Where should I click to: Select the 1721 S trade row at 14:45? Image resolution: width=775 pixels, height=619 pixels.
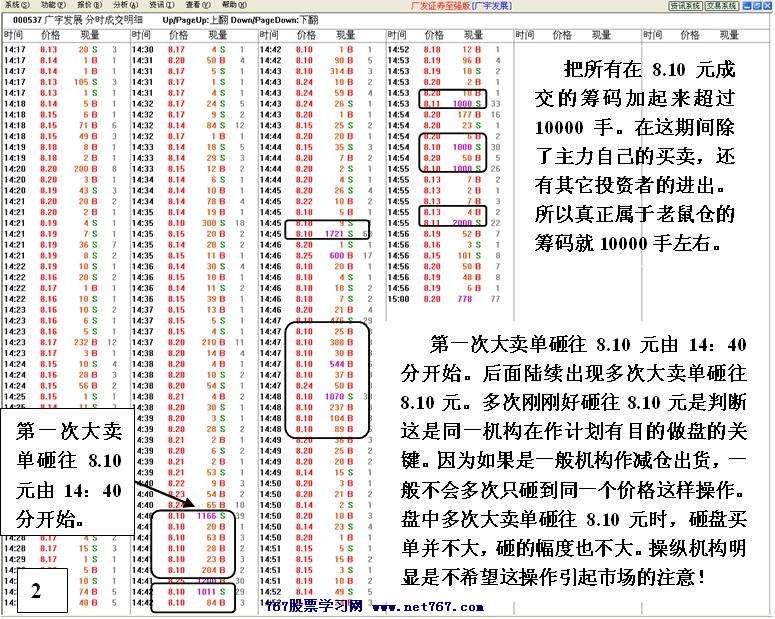pyautogui.click(x=327, y=231)
